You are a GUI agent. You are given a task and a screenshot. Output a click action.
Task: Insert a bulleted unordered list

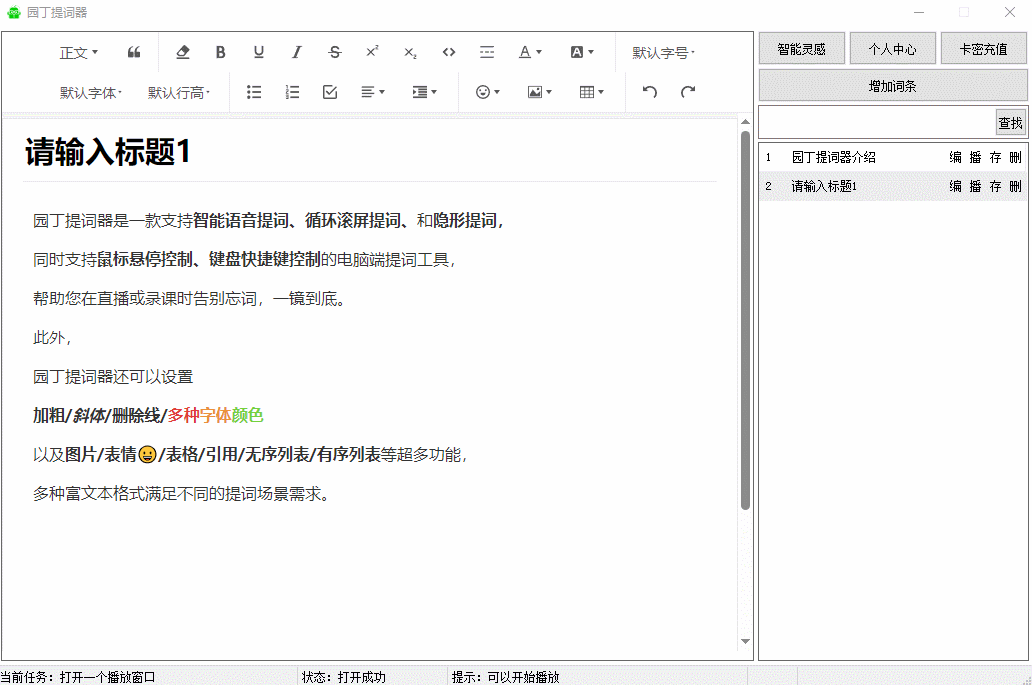254,92
